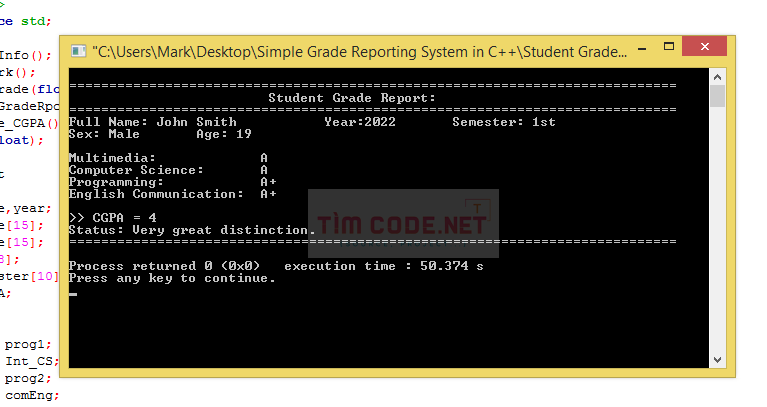
Task: Close the console window with red X
Action: [x=704, y=46]
